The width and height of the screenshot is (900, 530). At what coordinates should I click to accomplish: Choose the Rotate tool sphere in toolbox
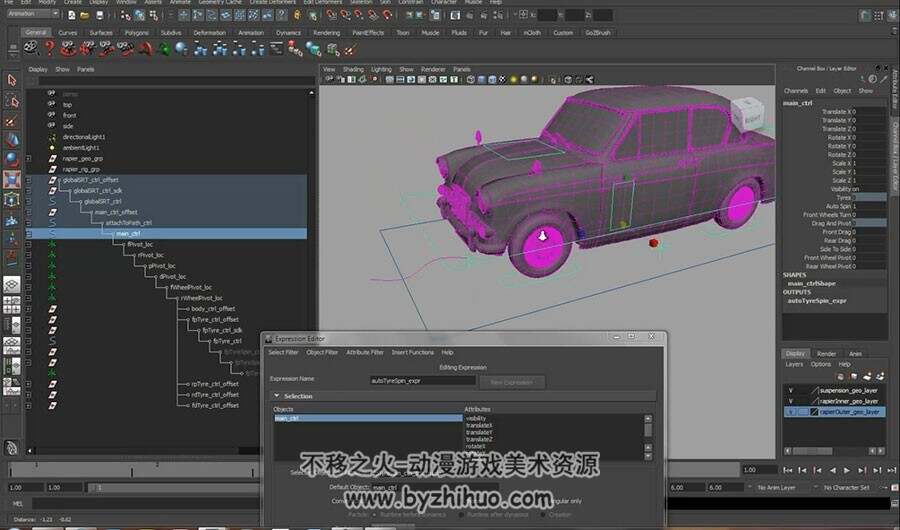pos(11,160)
